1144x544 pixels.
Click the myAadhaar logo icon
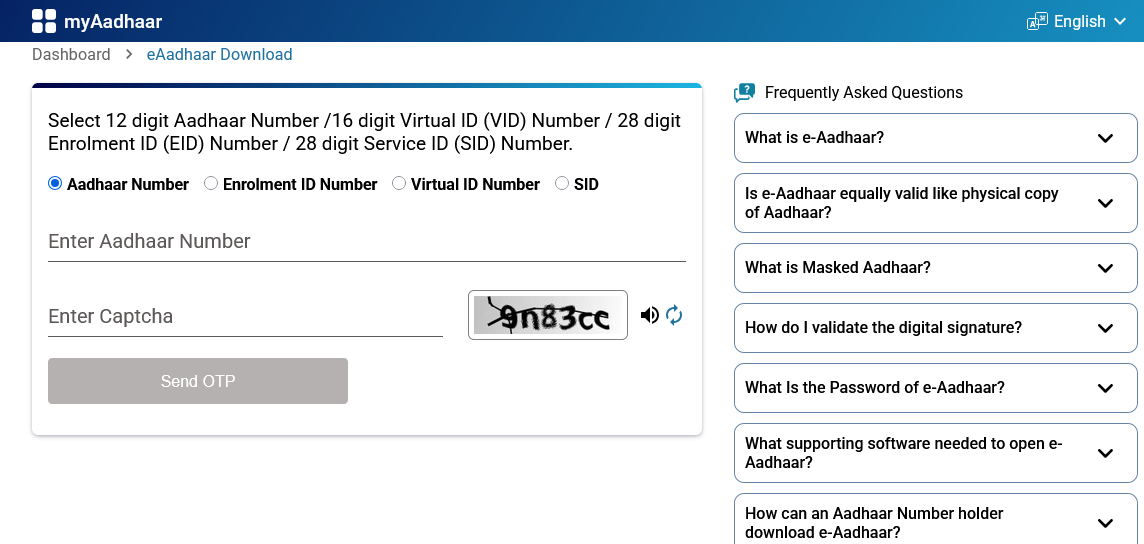(x=44, y=21)
